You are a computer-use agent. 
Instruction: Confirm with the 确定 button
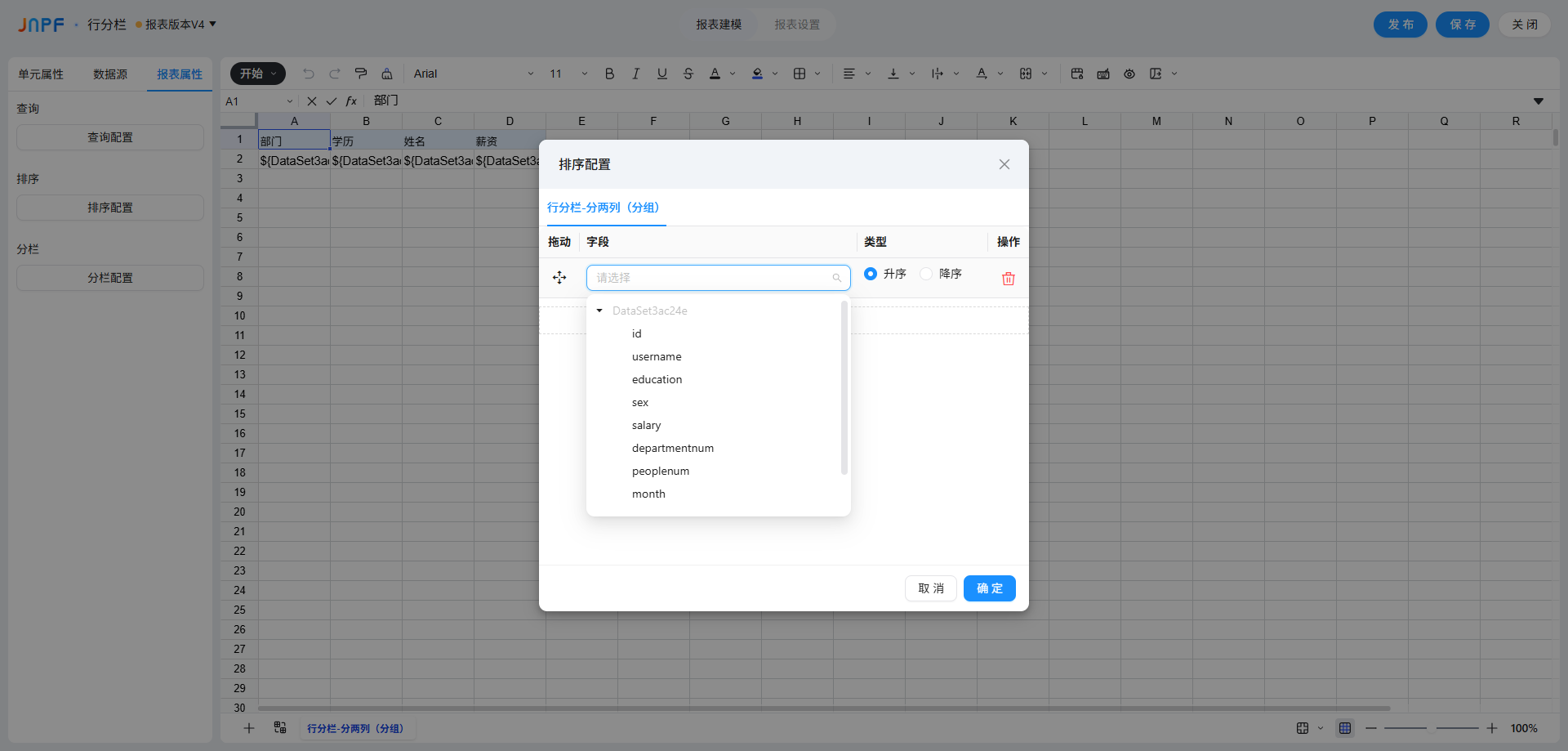coord(989,588)
